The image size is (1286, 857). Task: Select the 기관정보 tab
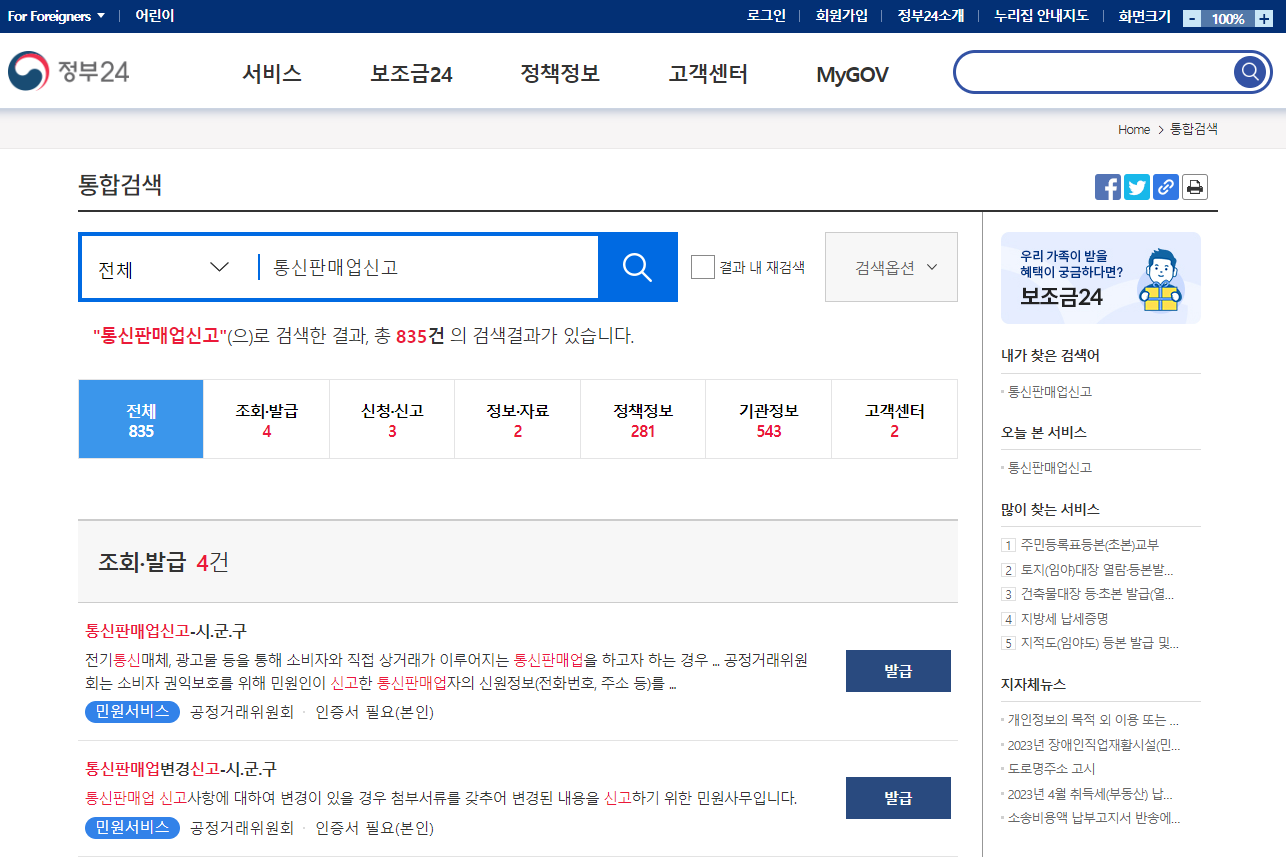pos(768,418)
